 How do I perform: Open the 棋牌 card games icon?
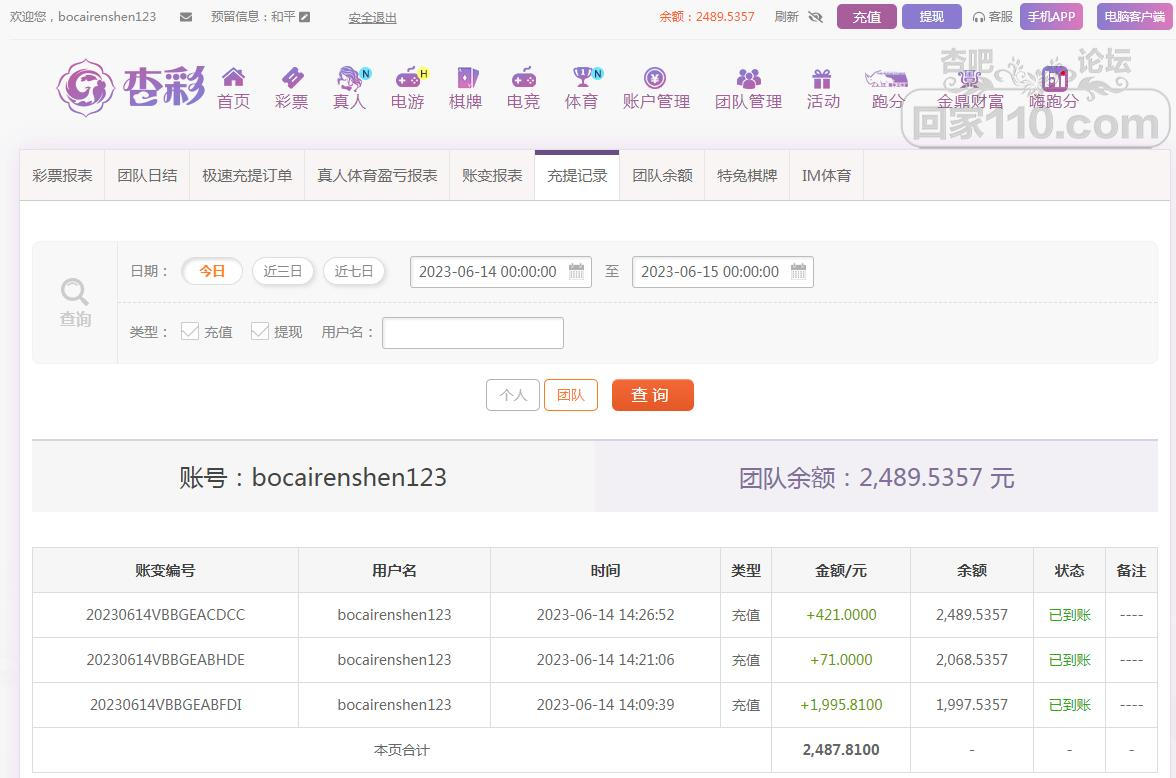tap(466, 79)
